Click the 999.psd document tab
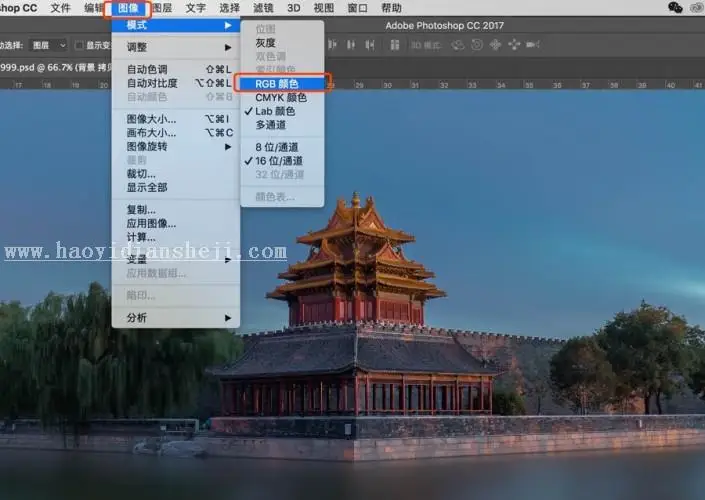Image resolution: width=705 pixels, height=500 pixels. tap(56, 67)
